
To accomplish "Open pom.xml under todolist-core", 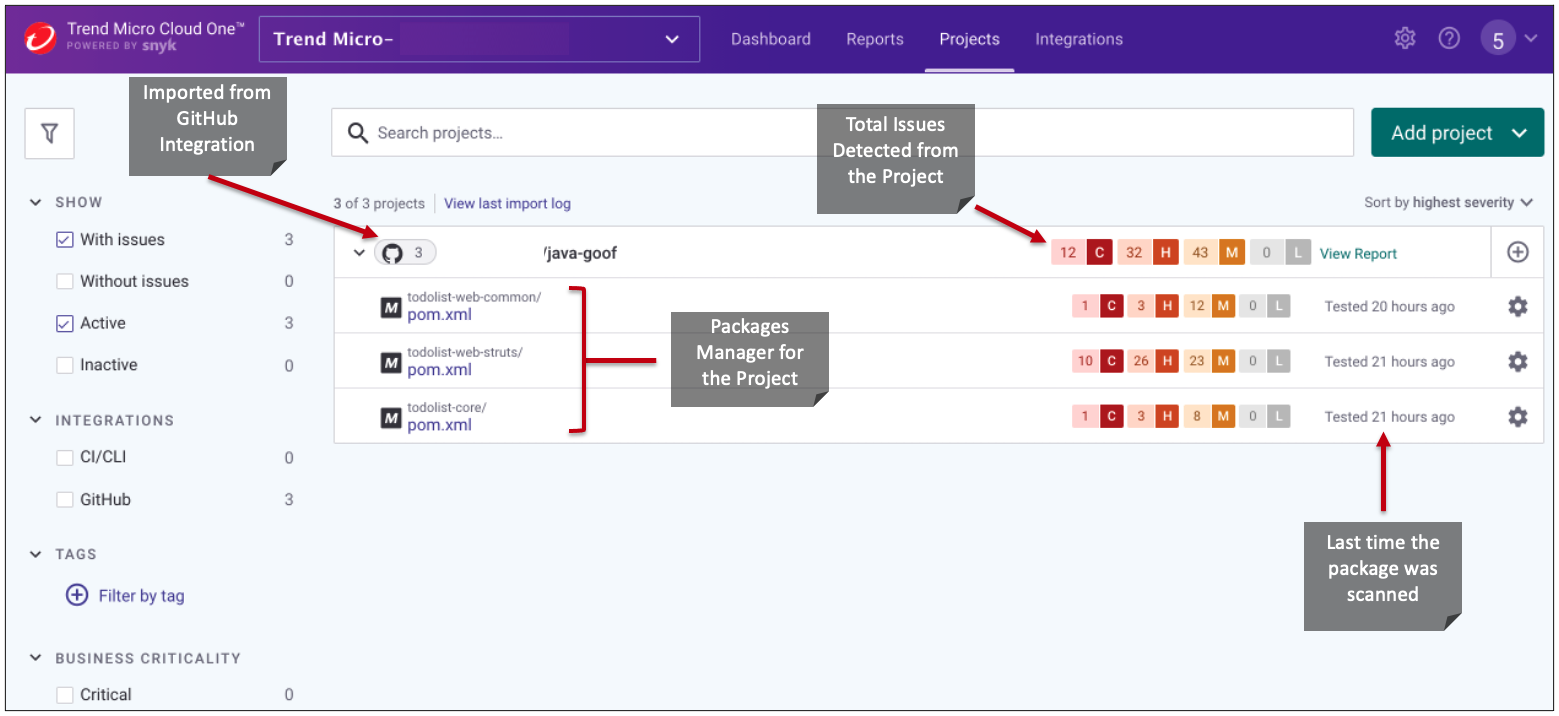I will pyautogui.click(x=440, y=425).
